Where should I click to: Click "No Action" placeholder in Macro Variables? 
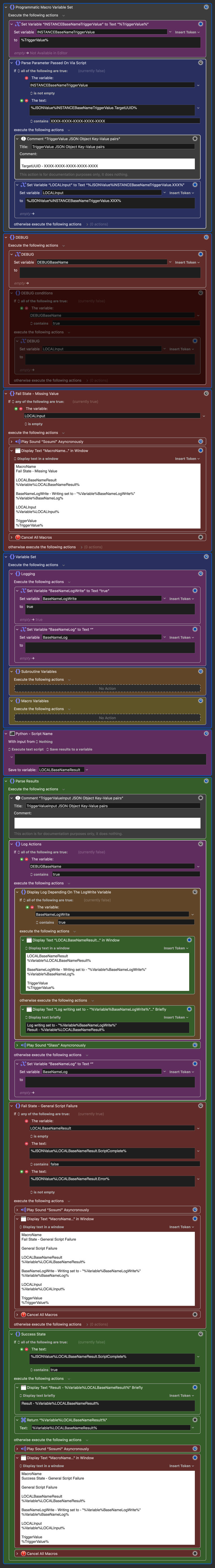point(107,718)
